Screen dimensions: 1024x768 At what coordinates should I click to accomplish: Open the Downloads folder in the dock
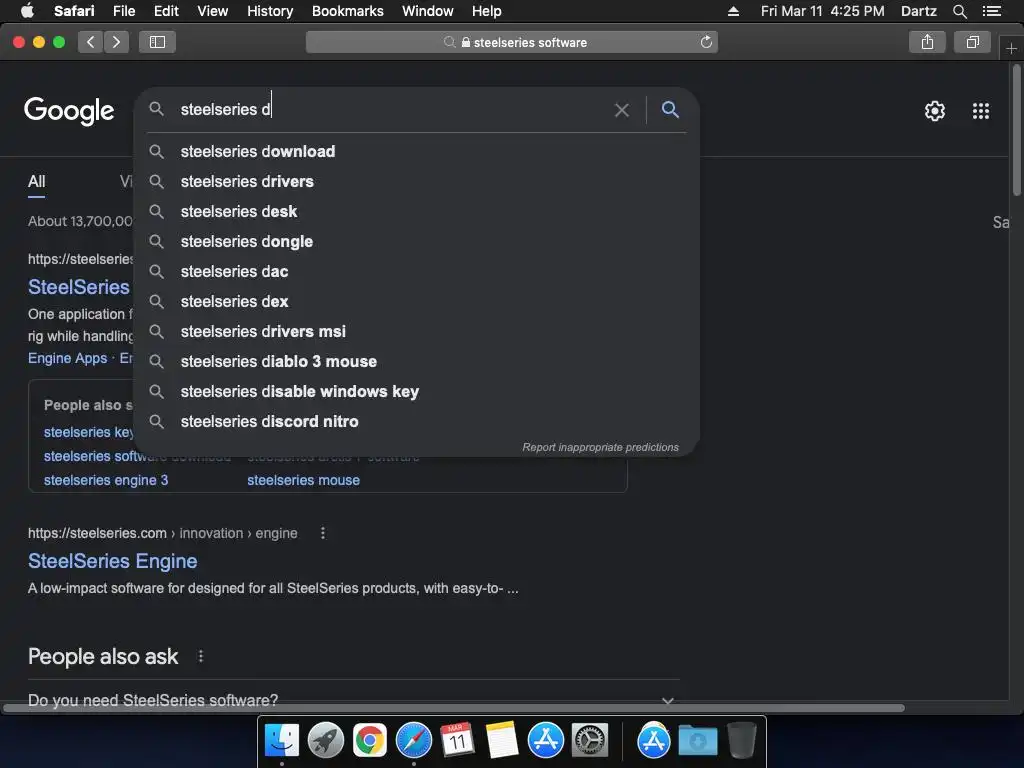point(697,741)
